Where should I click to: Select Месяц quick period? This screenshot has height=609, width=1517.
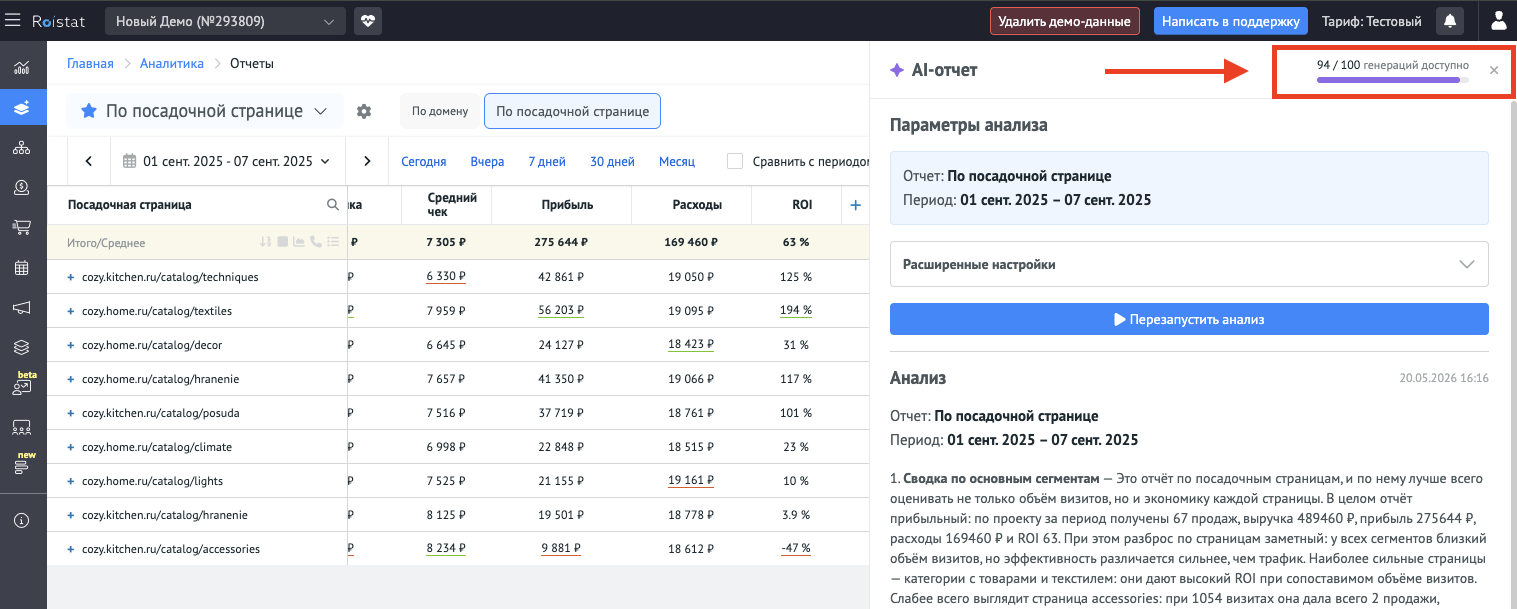pos(677,161)
